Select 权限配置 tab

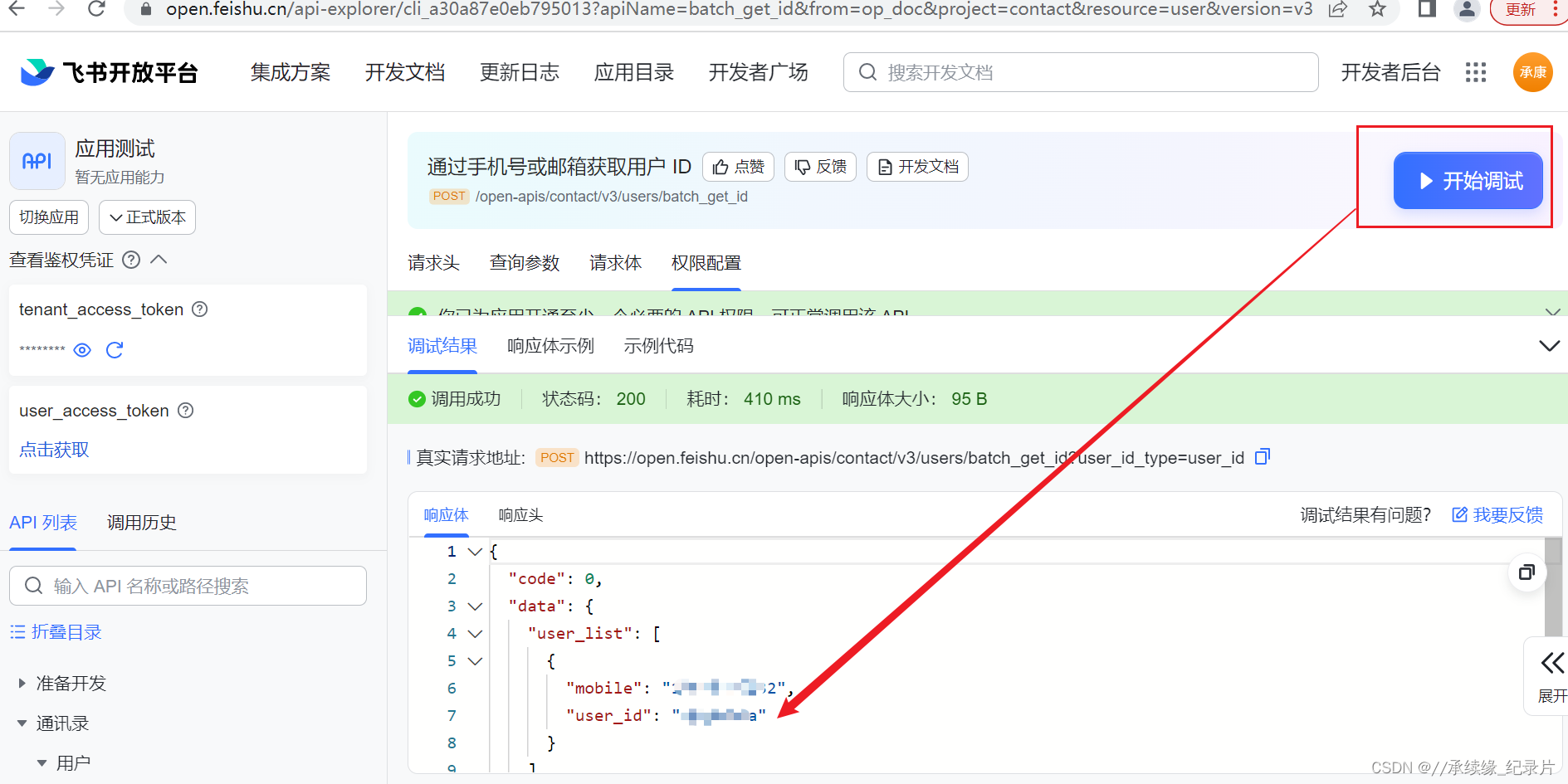706,263
